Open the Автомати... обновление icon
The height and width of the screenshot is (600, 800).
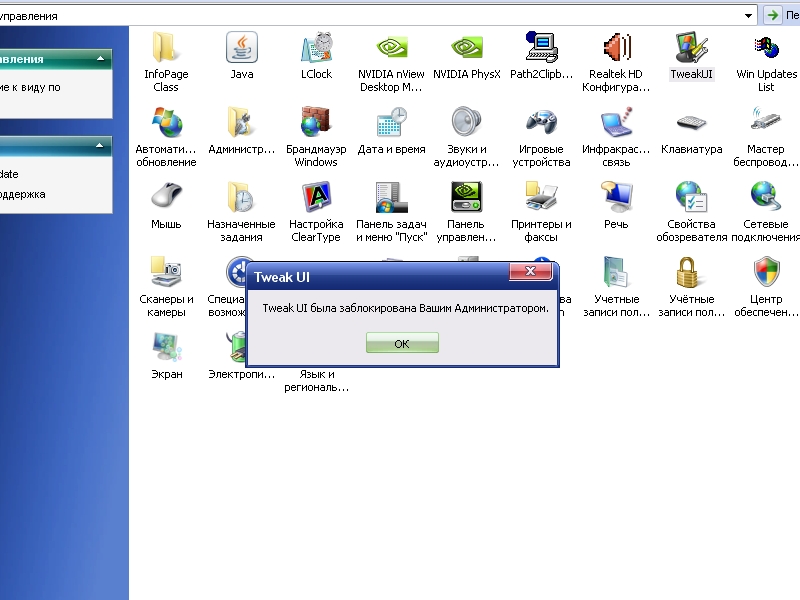pos(166,122)
